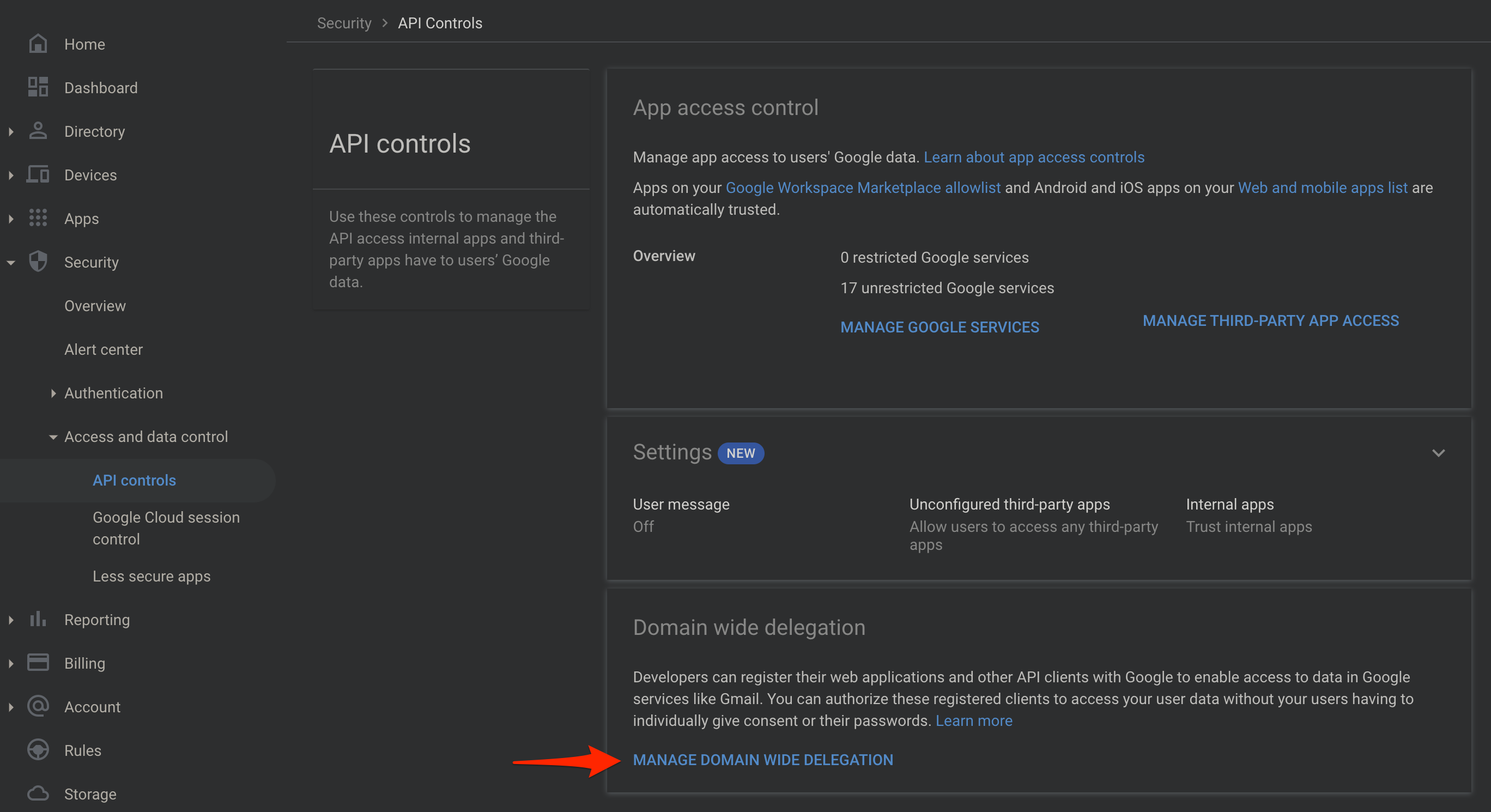1491x812 pixels.
Task: Click Learn more link in delegation section
Action: click(x=974, y=720)
